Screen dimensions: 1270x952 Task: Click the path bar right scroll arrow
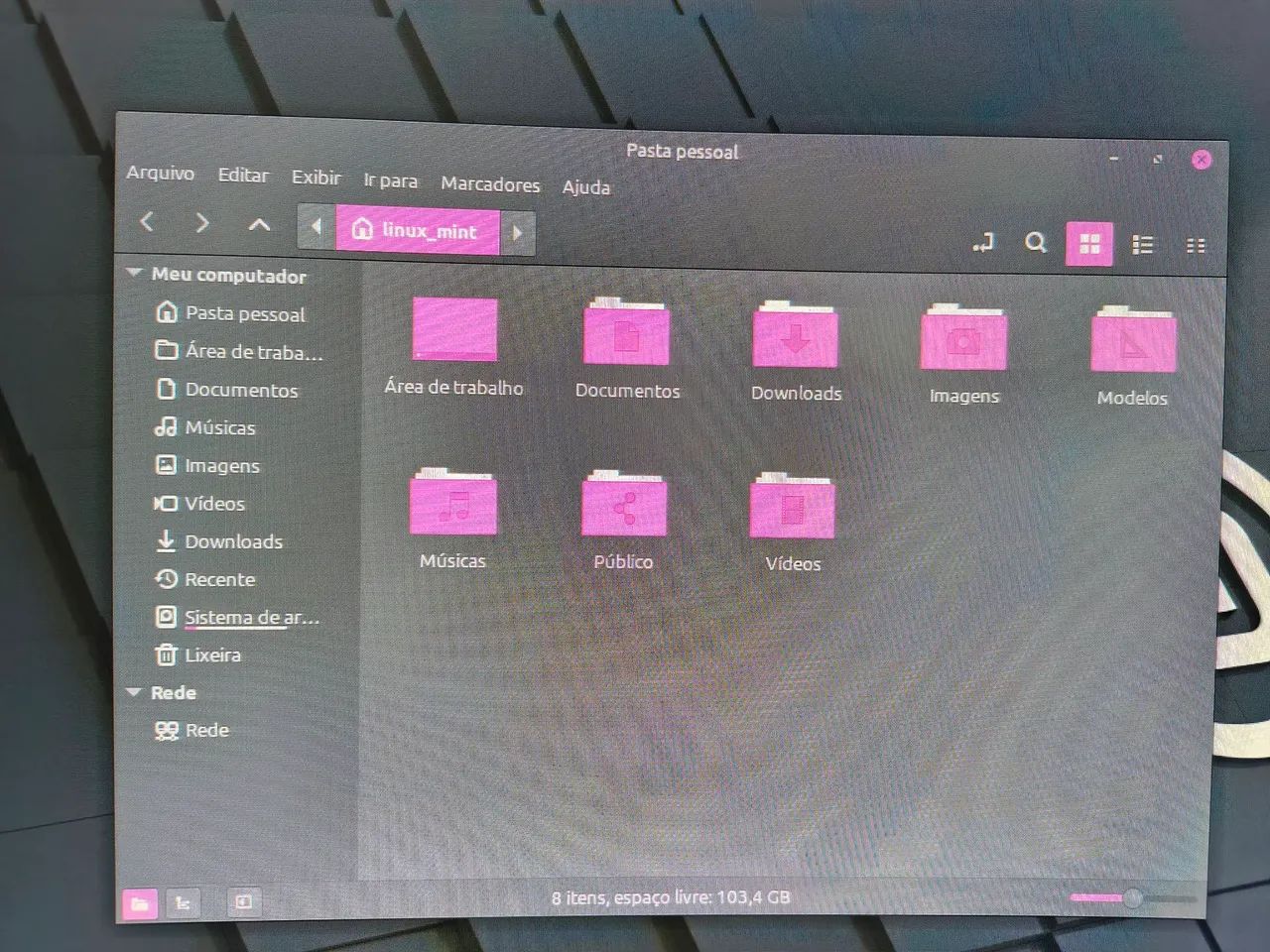point(517,234)
